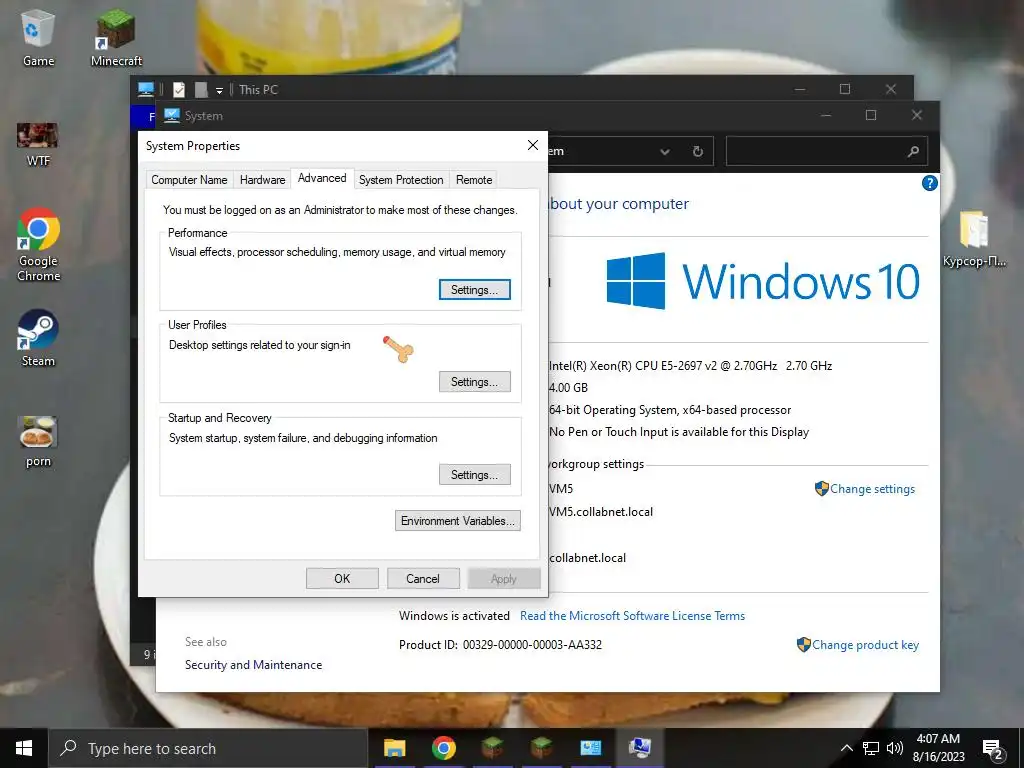The height and width of the screenshot is (768, 1024).
Task: Click the properties checkmark icon in This PC title bar
Action: click(x=179, y=89)
